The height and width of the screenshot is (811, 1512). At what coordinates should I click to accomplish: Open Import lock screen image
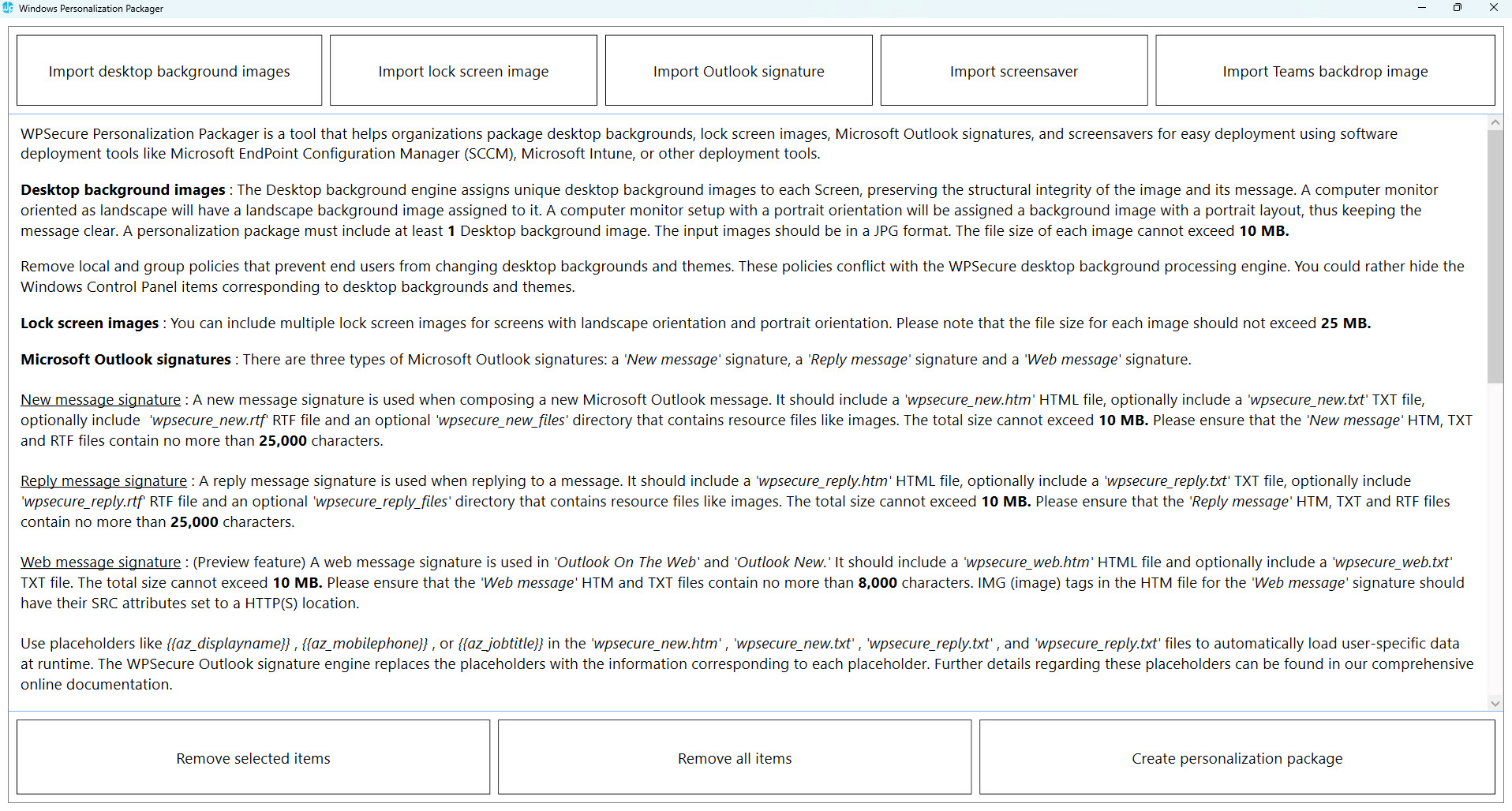click(463, 71)
